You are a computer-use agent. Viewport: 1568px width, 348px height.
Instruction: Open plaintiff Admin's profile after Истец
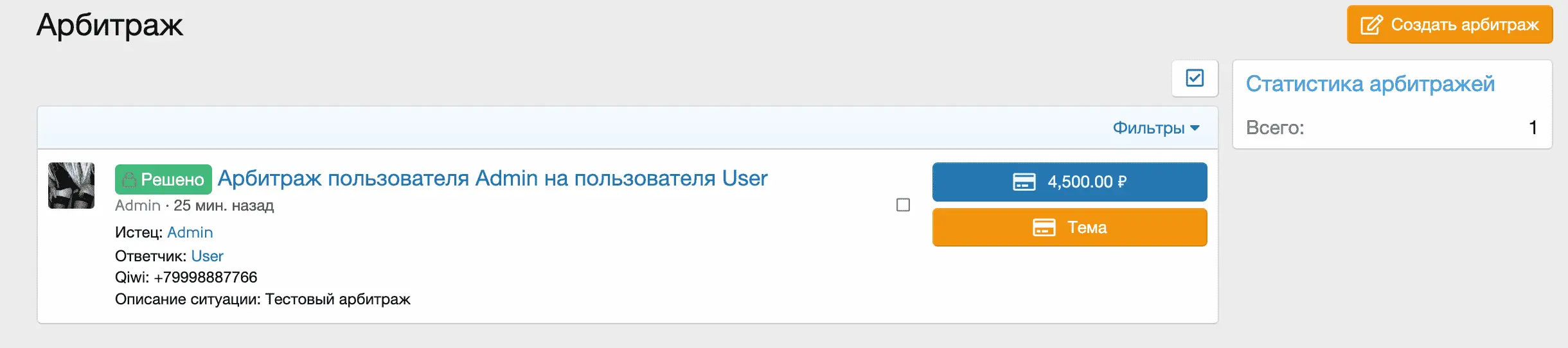190,232
